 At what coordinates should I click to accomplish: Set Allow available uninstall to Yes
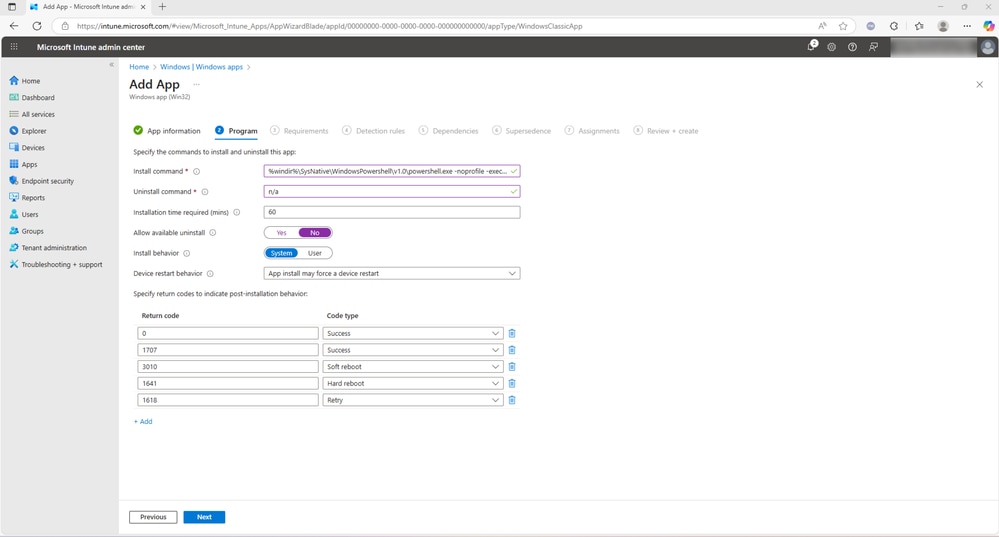click(x=282, y=233)
